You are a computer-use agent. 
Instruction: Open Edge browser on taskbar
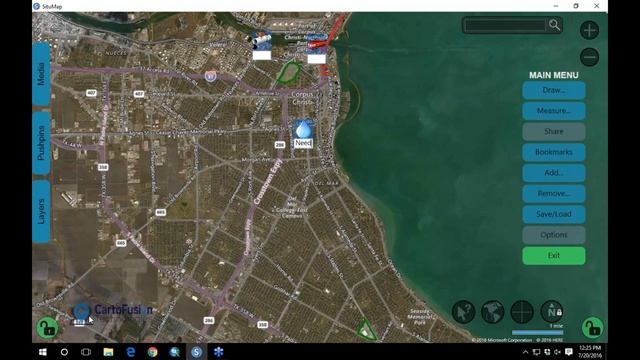(x=131, y=352)
